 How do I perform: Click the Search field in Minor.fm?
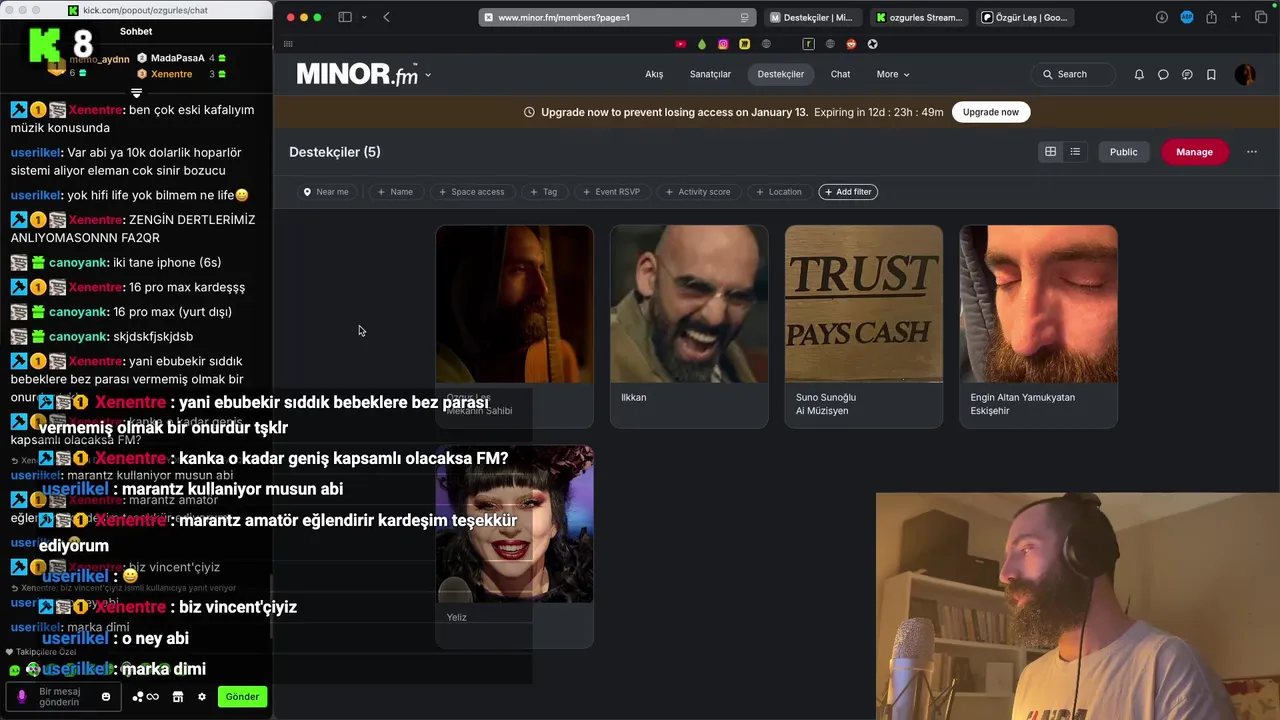coord(1072,74)
